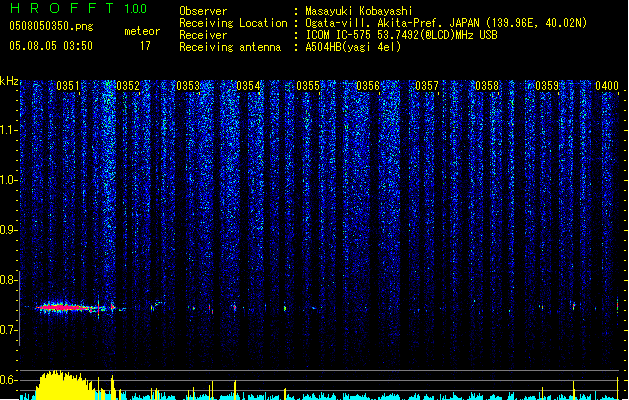Click the "Observer" field label
Screen dimensions: 629x400
point(203,11)
